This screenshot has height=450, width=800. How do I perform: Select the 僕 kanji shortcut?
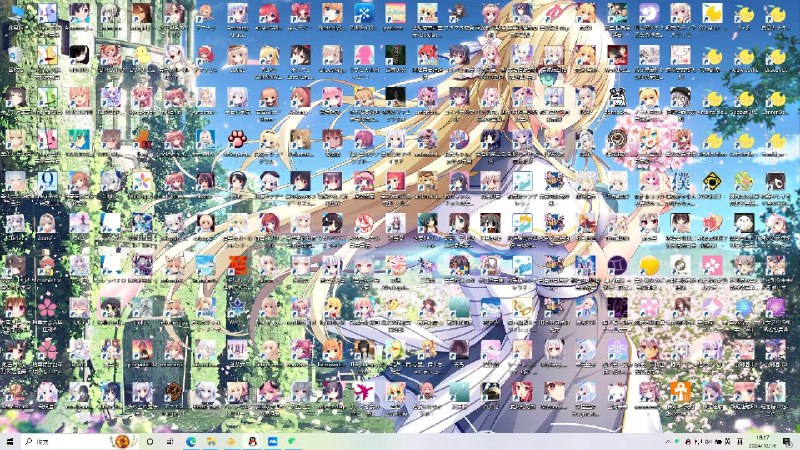tap(680, 181)
